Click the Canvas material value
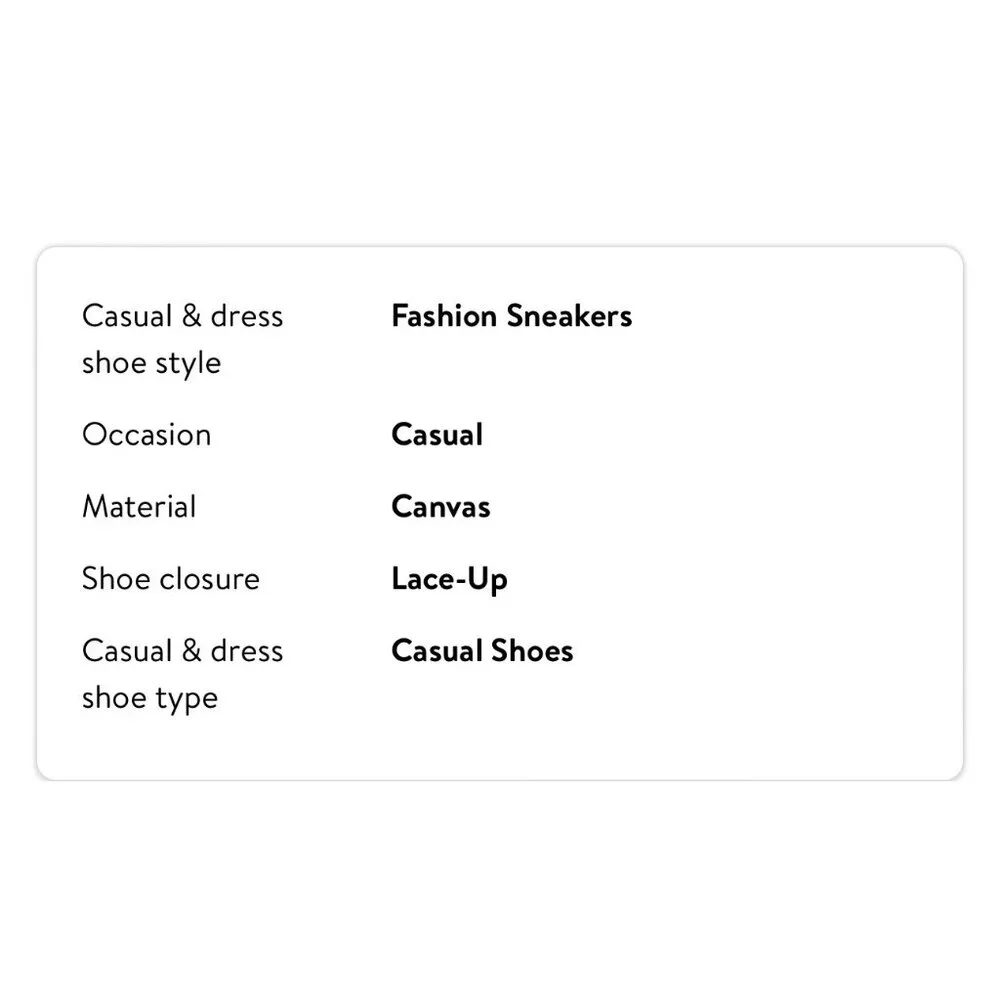The image size is (1000, 1000). (441, 506)
